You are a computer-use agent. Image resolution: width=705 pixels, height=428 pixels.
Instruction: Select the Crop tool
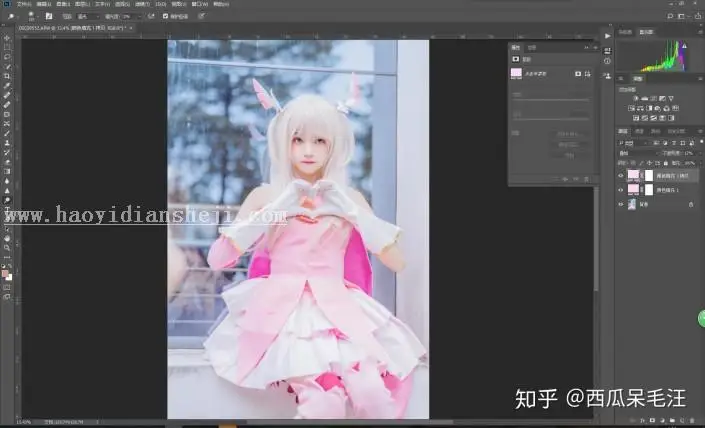7,76
